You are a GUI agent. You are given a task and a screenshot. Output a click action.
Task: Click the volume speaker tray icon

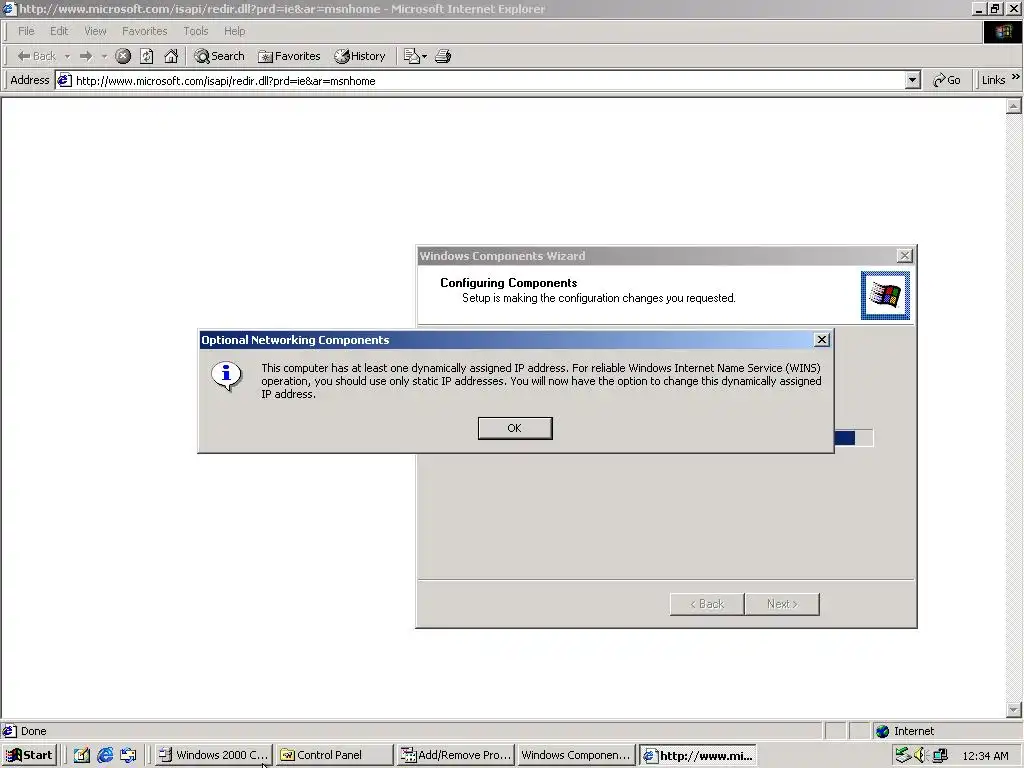pyautogui.click(x=921, y=755)
